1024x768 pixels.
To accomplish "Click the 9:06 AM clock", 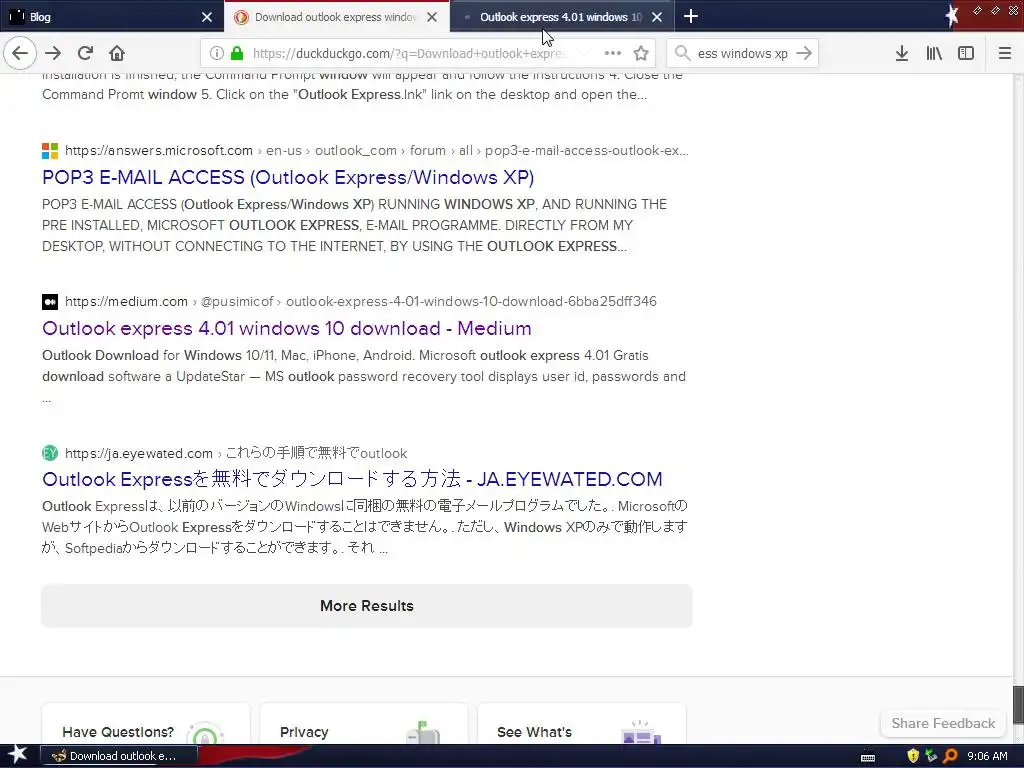I will (x=987, y=756).
